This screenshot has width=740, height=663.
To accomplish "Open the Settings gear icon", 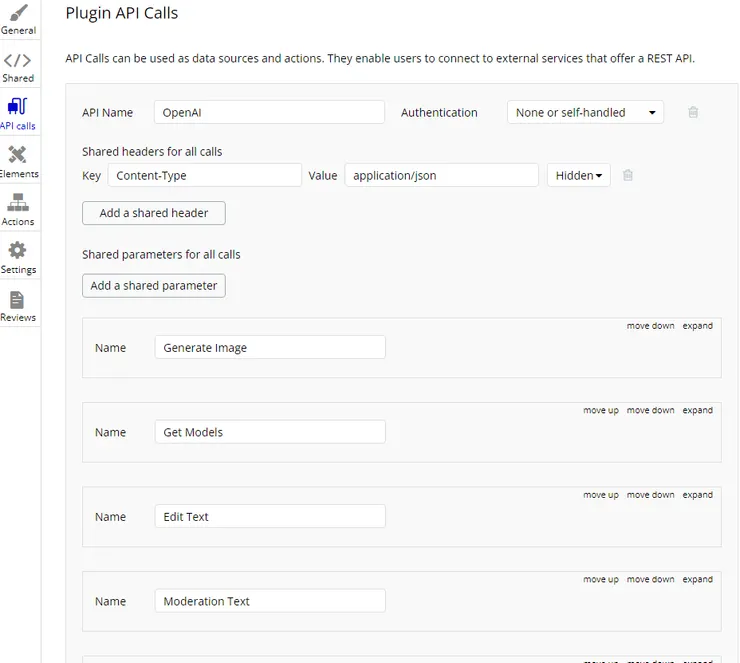I will coord(18,251).
